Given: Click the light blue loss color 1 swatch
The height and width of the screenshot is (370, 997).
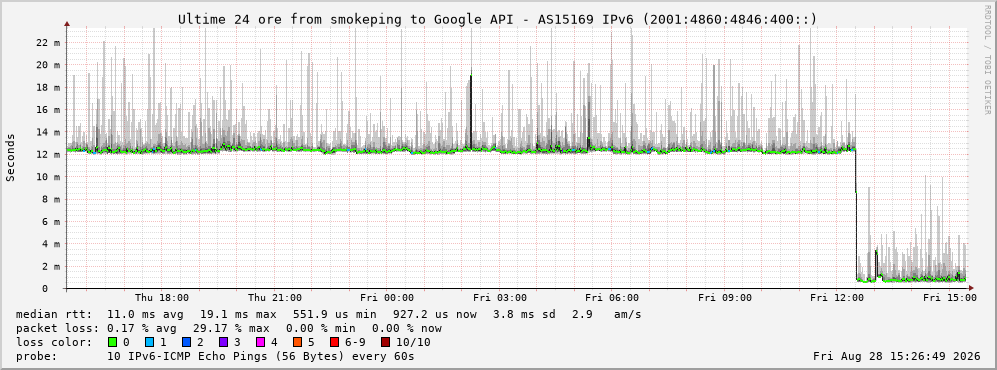Looking at the screenshot, I should (x=149, y=342).
